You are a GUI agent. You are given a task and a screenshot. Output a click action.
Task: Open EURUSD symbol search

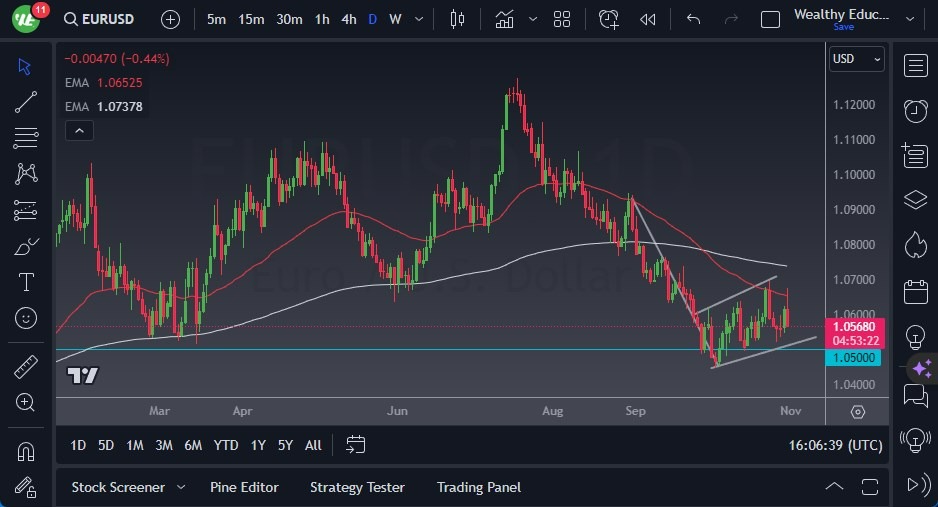pyautogui.click(x=99, y=19)
